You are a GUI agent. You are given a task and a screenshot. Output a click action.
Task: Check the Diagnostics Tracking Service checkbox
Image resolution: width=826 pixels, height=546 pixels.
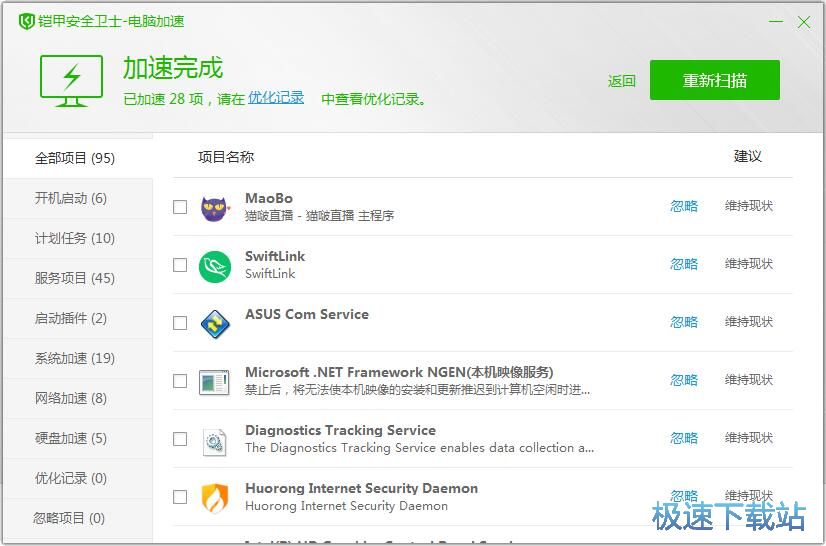[x=180, y=438]
